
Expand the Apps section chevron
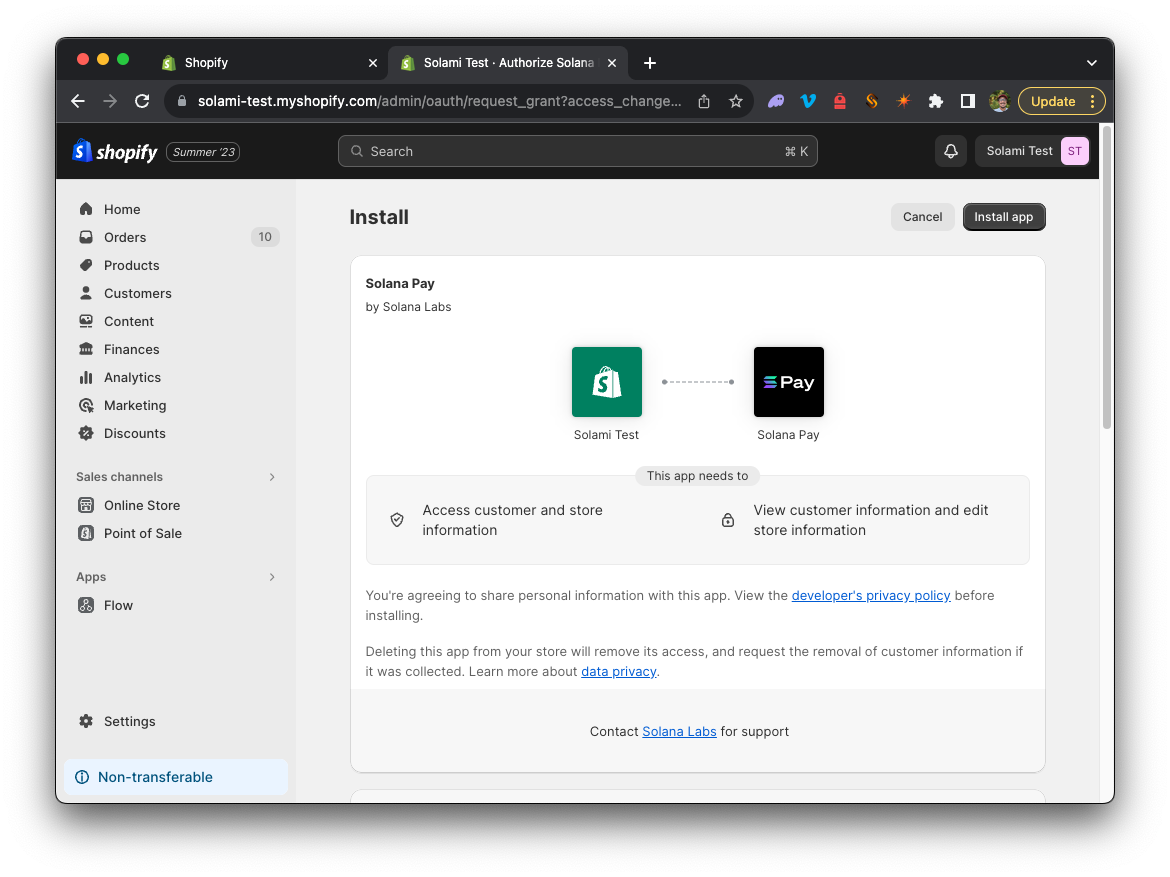272,577
